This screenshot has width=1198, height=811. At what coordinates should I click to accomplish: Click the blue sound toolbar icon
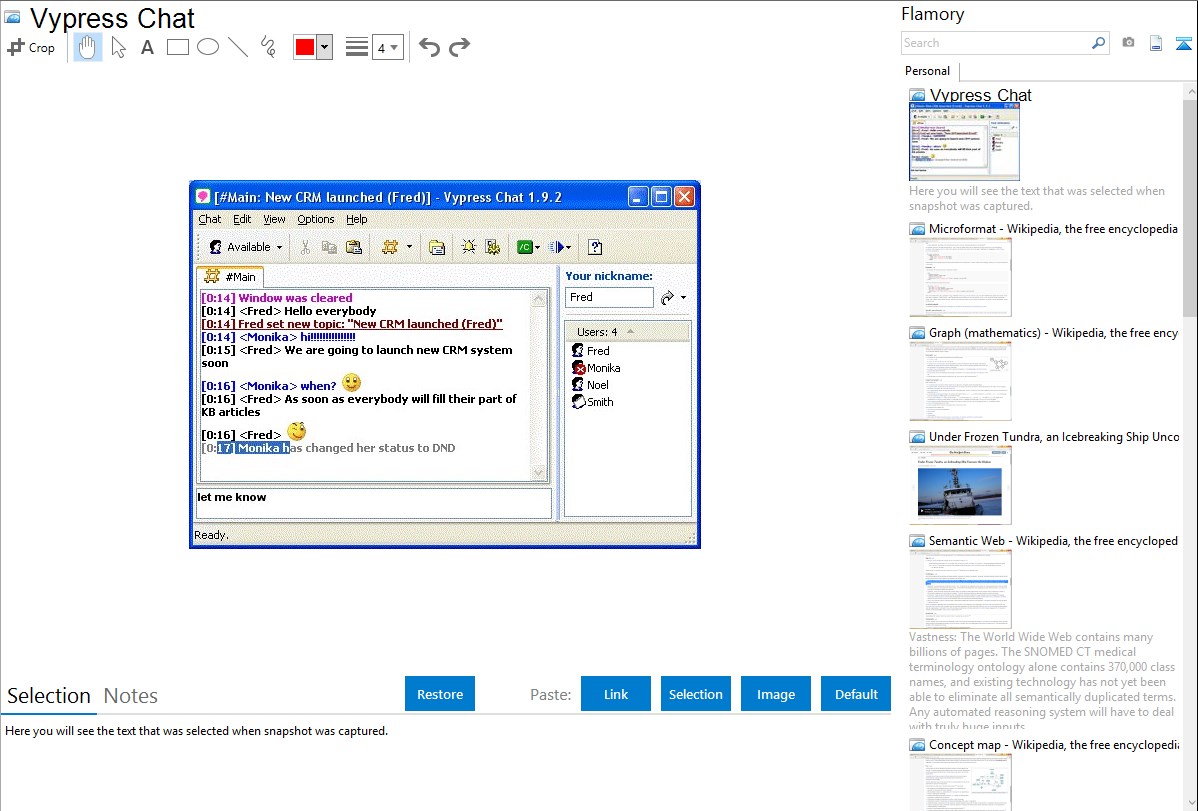pyautogui.click(x=559, y=247)
